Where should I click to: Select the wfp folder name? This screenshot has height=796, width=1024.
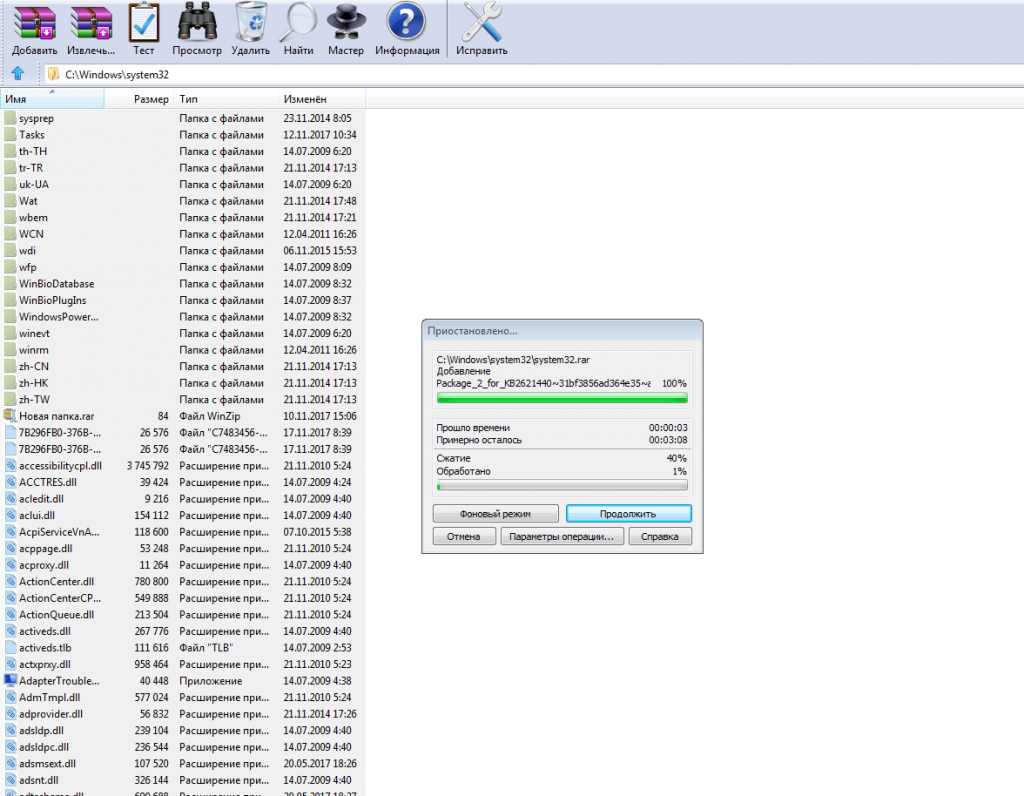pyautogui.click(x=27, y=267)
